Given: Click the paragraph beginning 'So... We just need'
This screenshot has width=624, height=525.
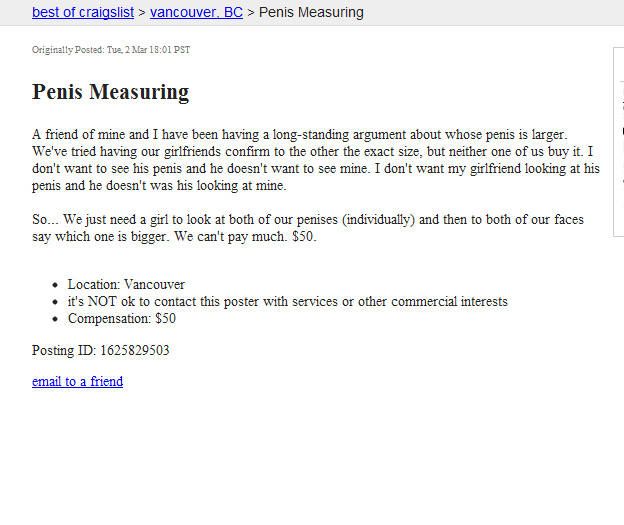Looking at the screenshot, I should tap(308, 228).
